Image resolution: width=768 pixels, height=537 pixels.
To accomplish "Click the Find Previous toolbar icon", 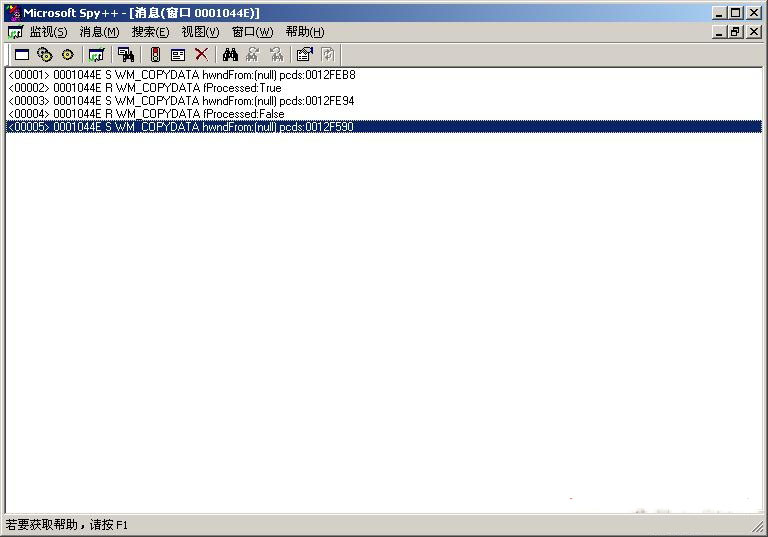I will (x=277, y=54).
